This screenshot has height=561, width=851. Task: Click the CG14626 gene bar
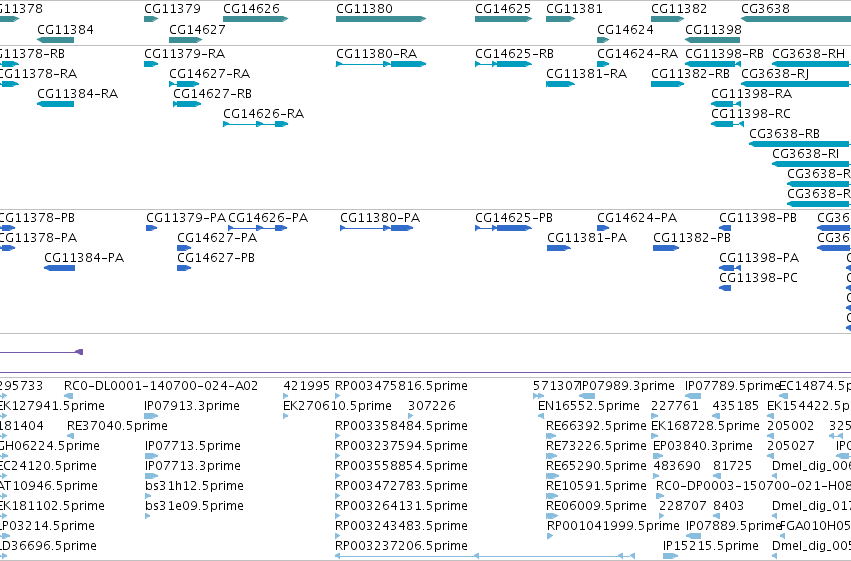point(255,19)
